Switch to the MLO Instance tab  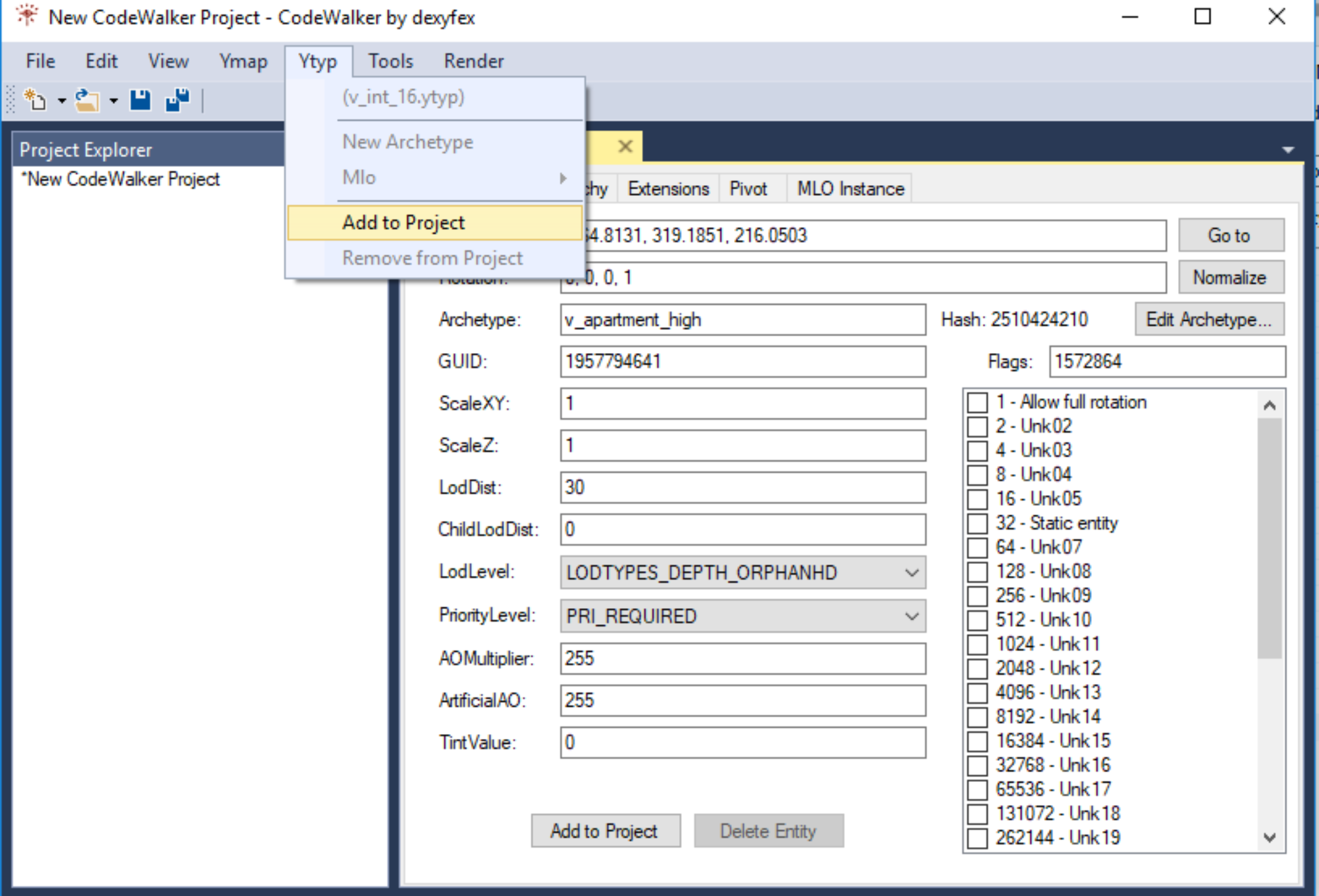click(x=850, y=189)
